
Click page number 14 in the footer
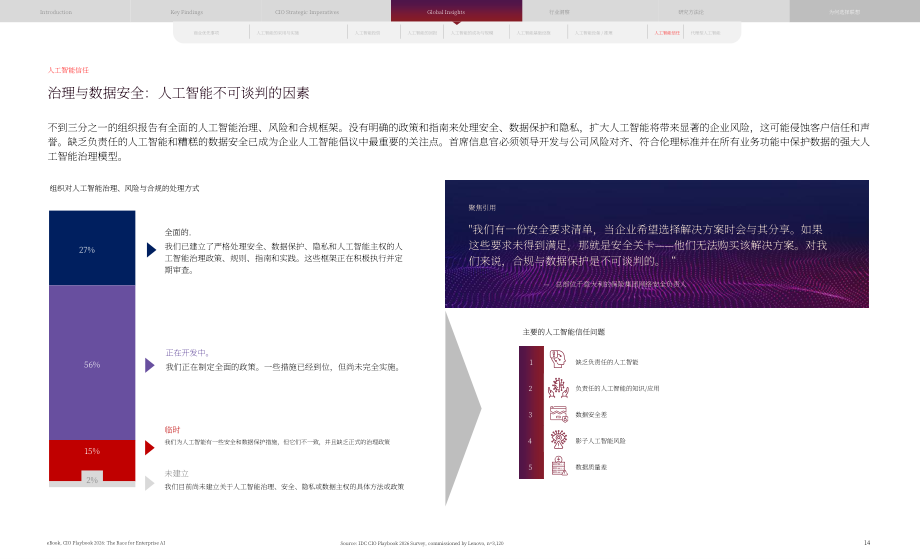pyautogui.click(x=867, y=543)
